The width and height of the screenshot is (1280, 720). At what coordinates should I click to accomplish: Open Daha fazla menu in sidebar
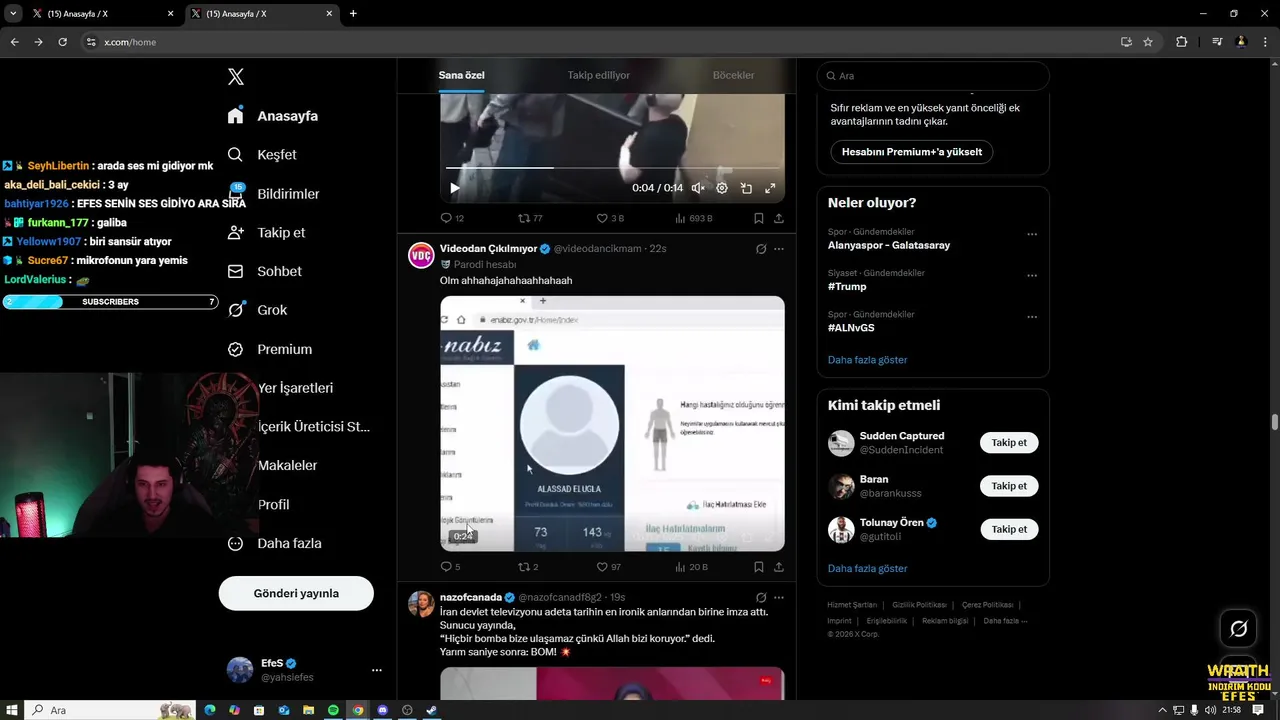274,543
